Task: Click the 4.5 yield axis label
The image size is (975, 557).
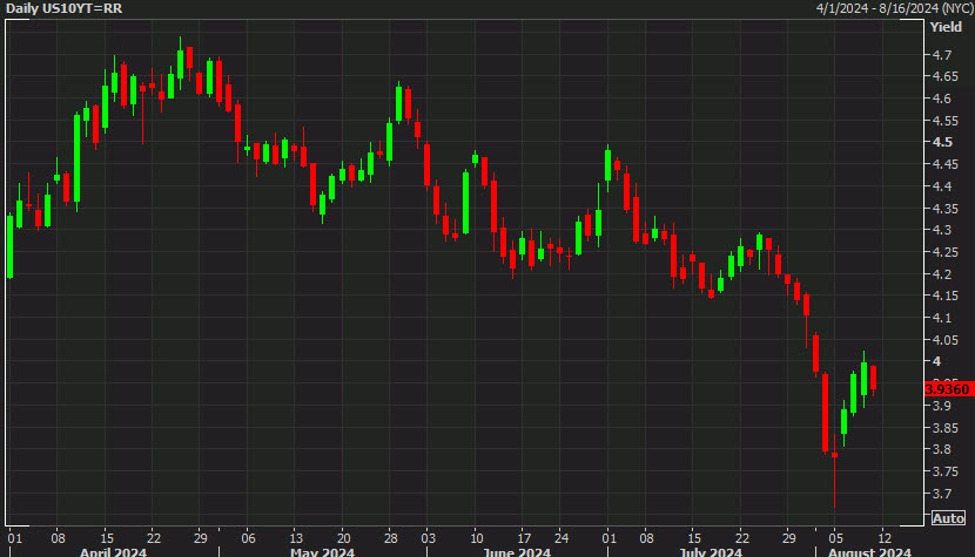Action: click(x=942, y=142)
